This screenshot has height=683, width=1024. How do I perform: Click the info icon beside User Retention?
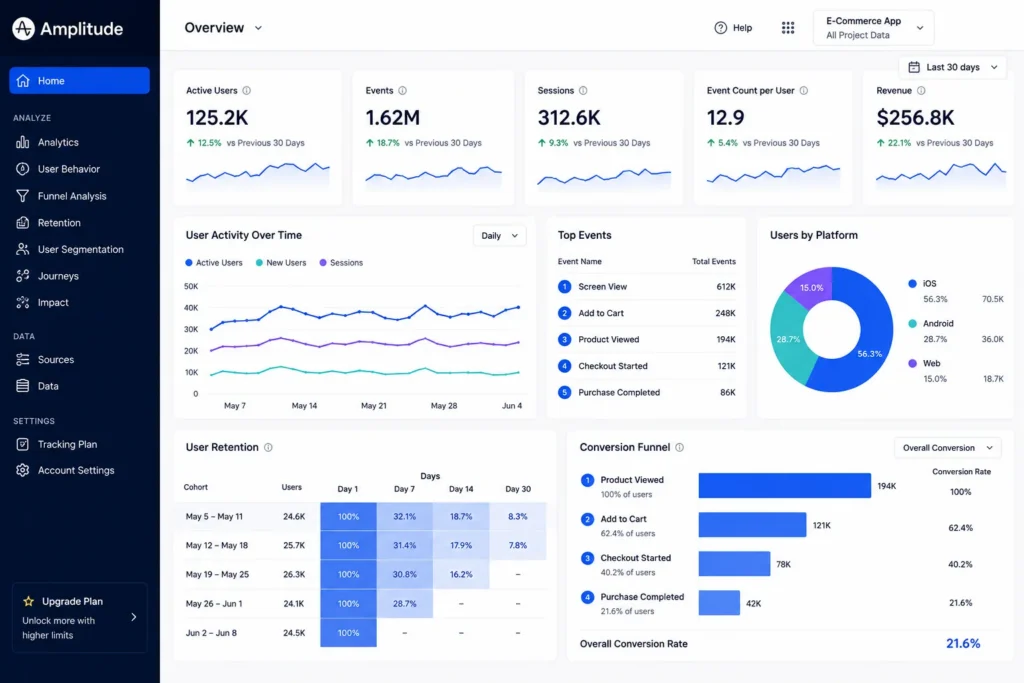coord(268,447)
